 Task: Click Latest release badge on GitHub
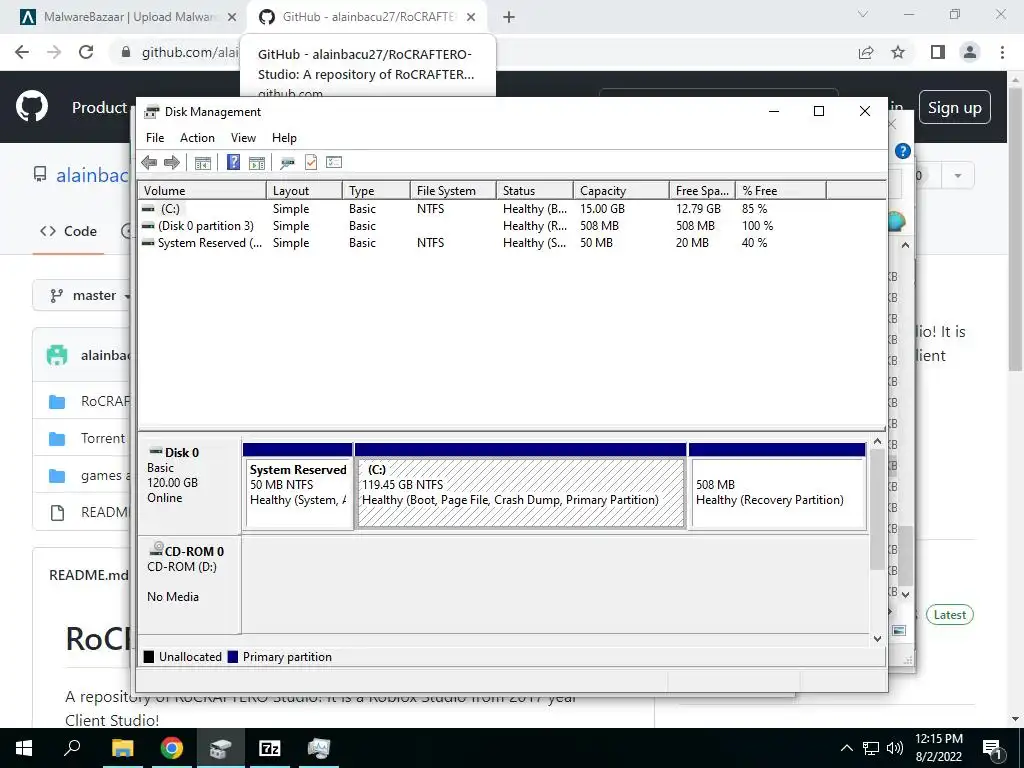click(950, 615)
